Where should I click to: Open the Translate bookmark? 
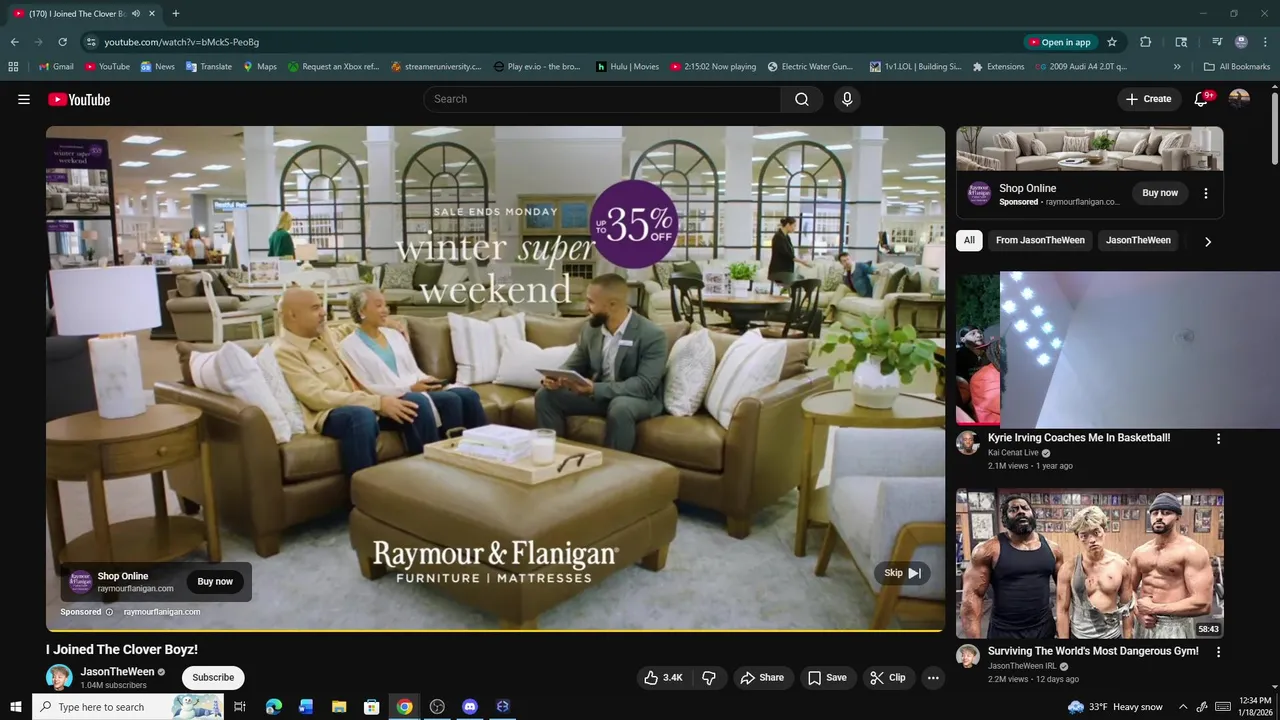209,67
